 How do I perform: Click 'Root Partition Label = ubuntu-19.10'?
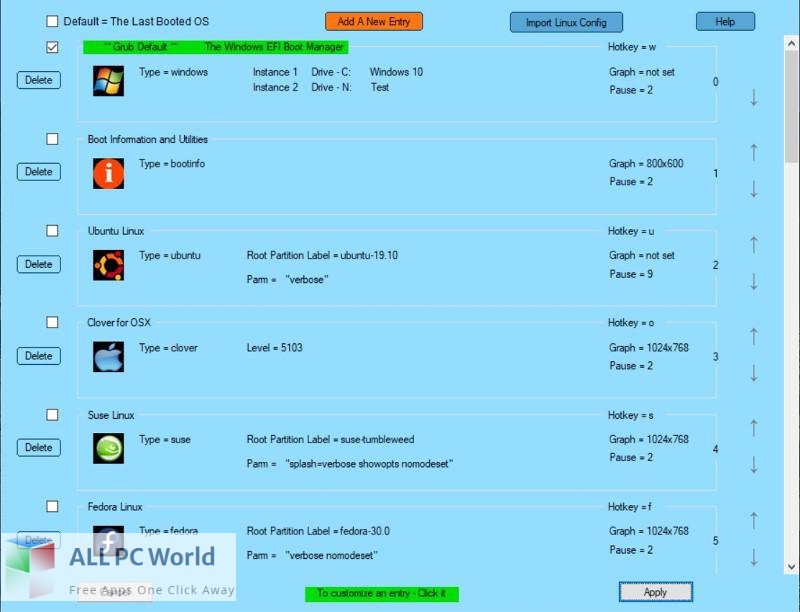(x=322, y=256)
